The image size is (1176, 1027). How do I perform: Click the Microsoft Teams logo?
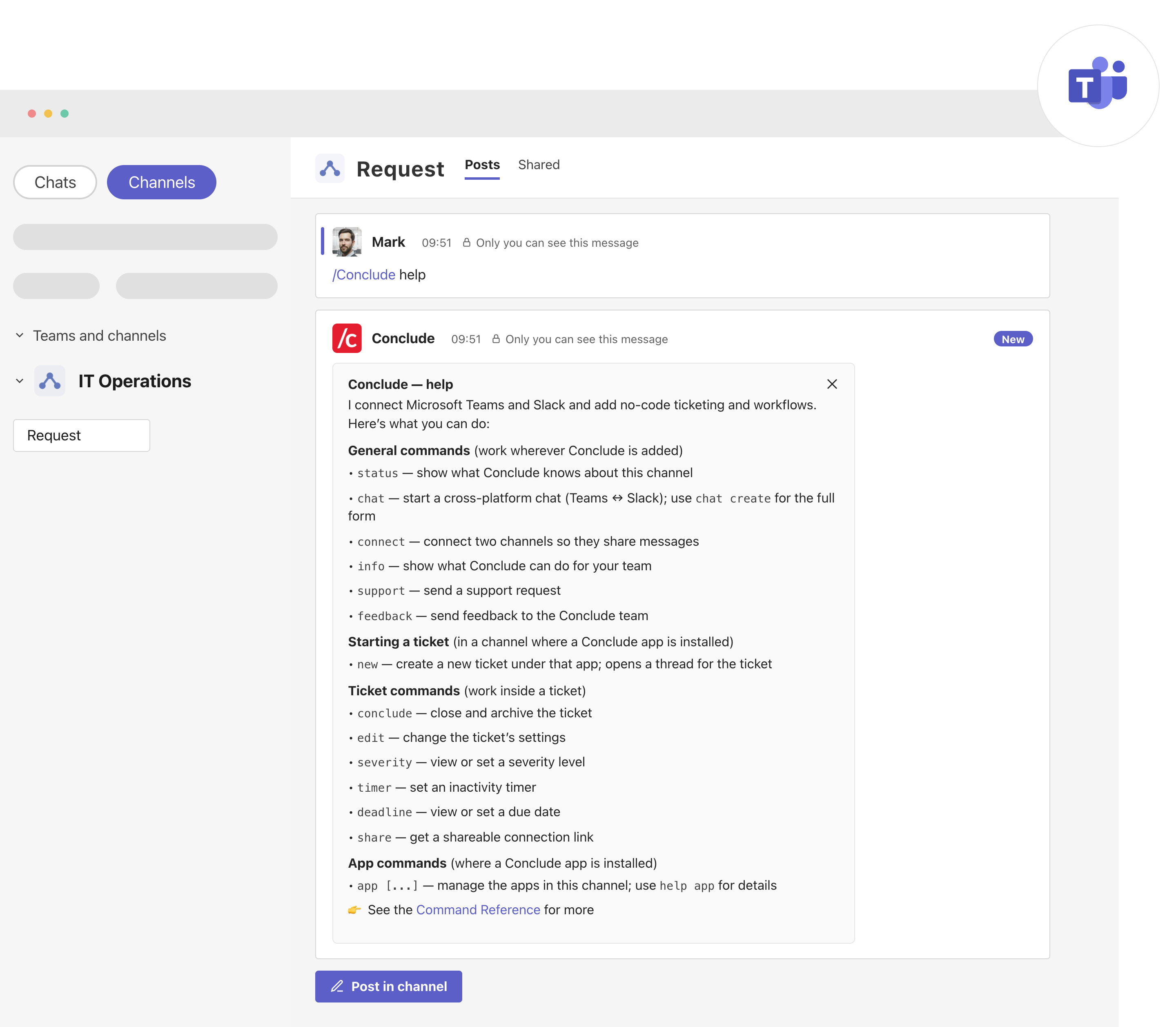click(1098, 84)
